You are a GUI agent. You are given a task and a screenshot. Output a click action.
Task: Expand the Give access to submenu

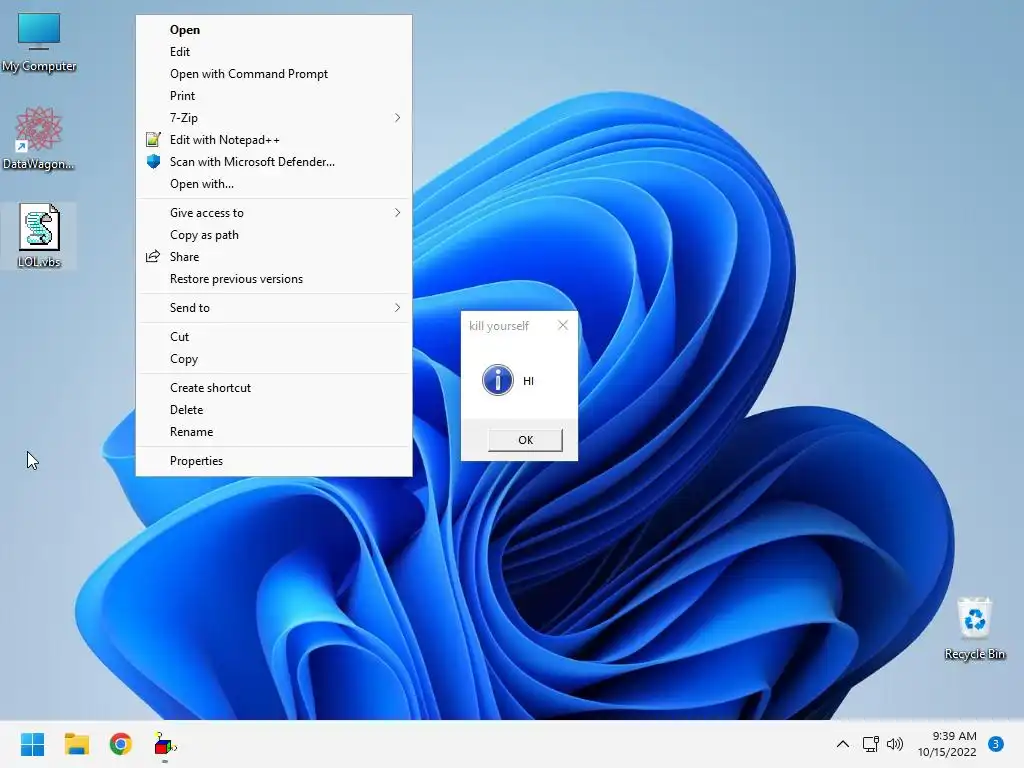click(274, 213)
